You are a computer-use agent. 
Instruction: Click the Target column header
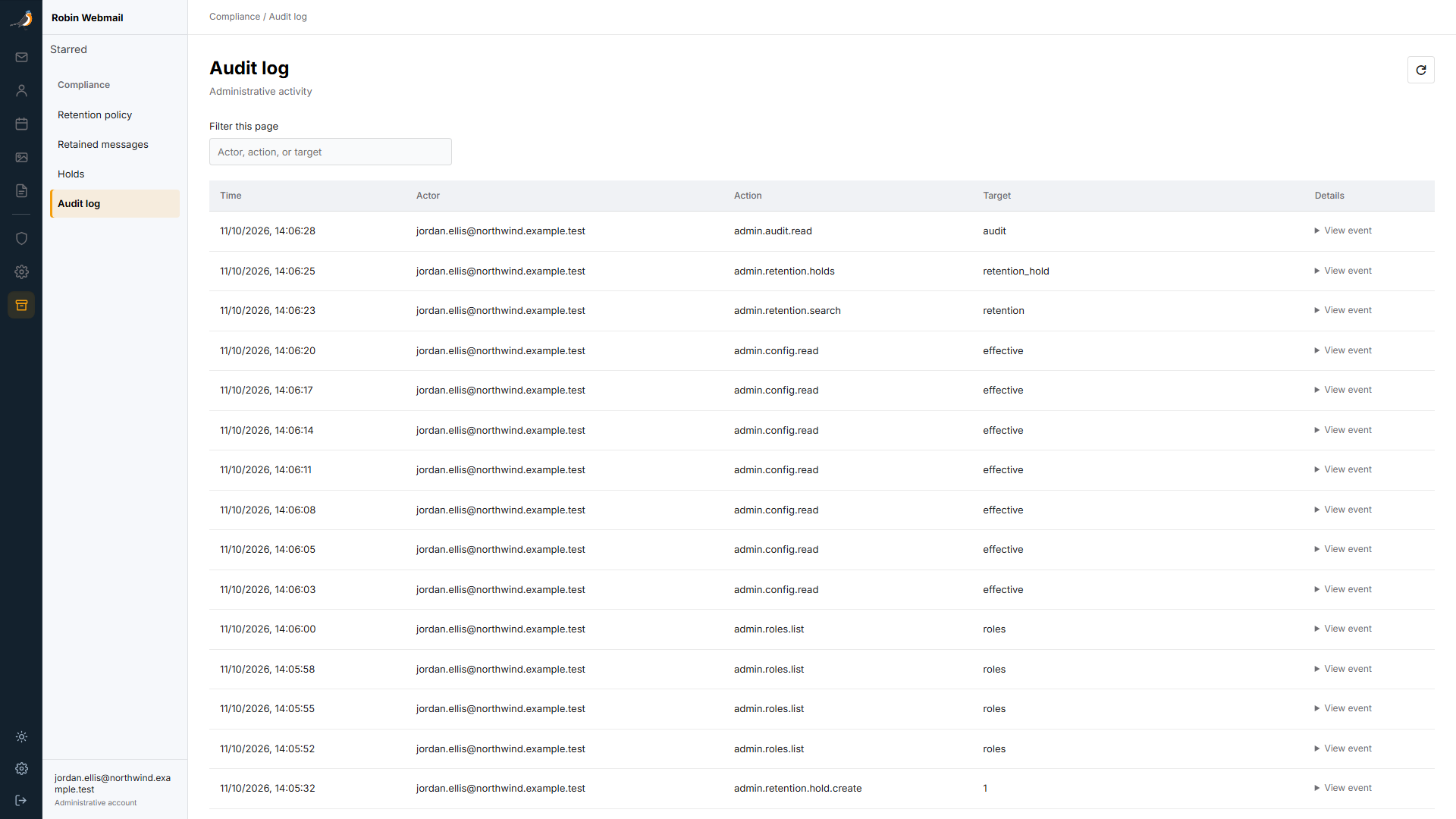(x=996, y=196)
